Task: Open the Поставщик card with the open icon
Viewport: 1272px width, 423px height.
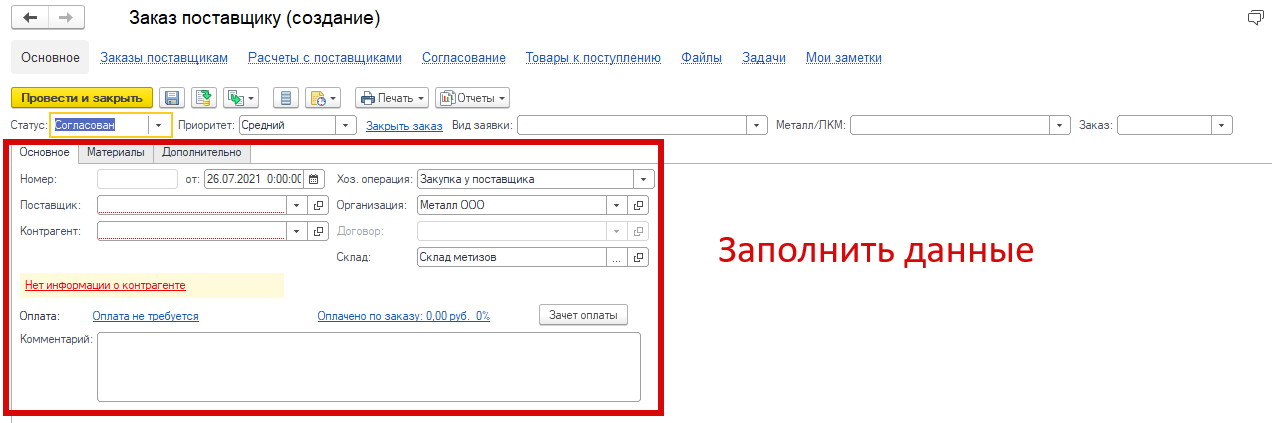Action: [x=319, y=205]
